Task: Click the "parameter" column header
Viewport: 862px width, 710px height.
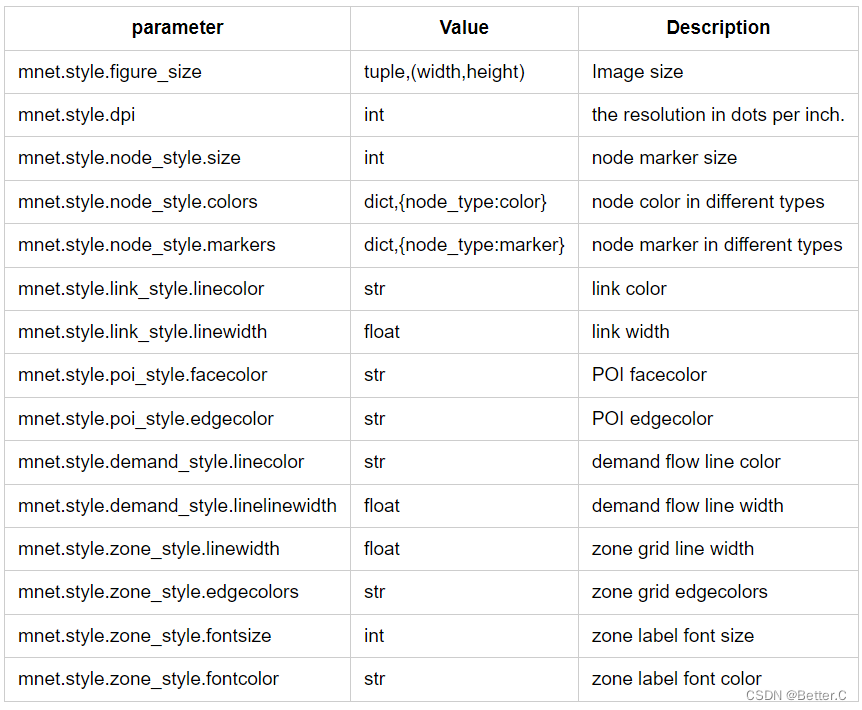Action: 178,28
